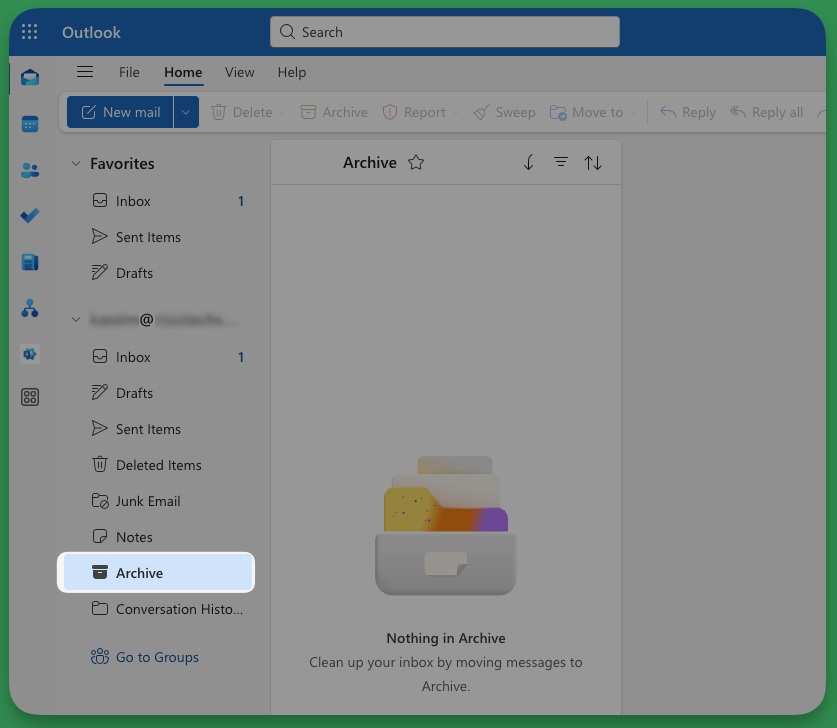This screenshot has width=837, height=728.
Task: Toggle the hamburger navigation pane button
Action: [x=85, y=72]
